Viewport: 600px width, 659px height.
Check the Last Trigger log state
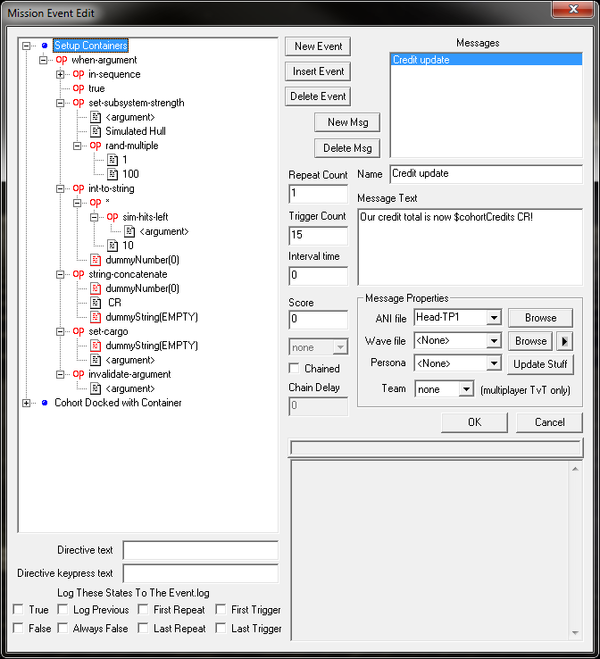pyautogui.click(x=220, y=629)
